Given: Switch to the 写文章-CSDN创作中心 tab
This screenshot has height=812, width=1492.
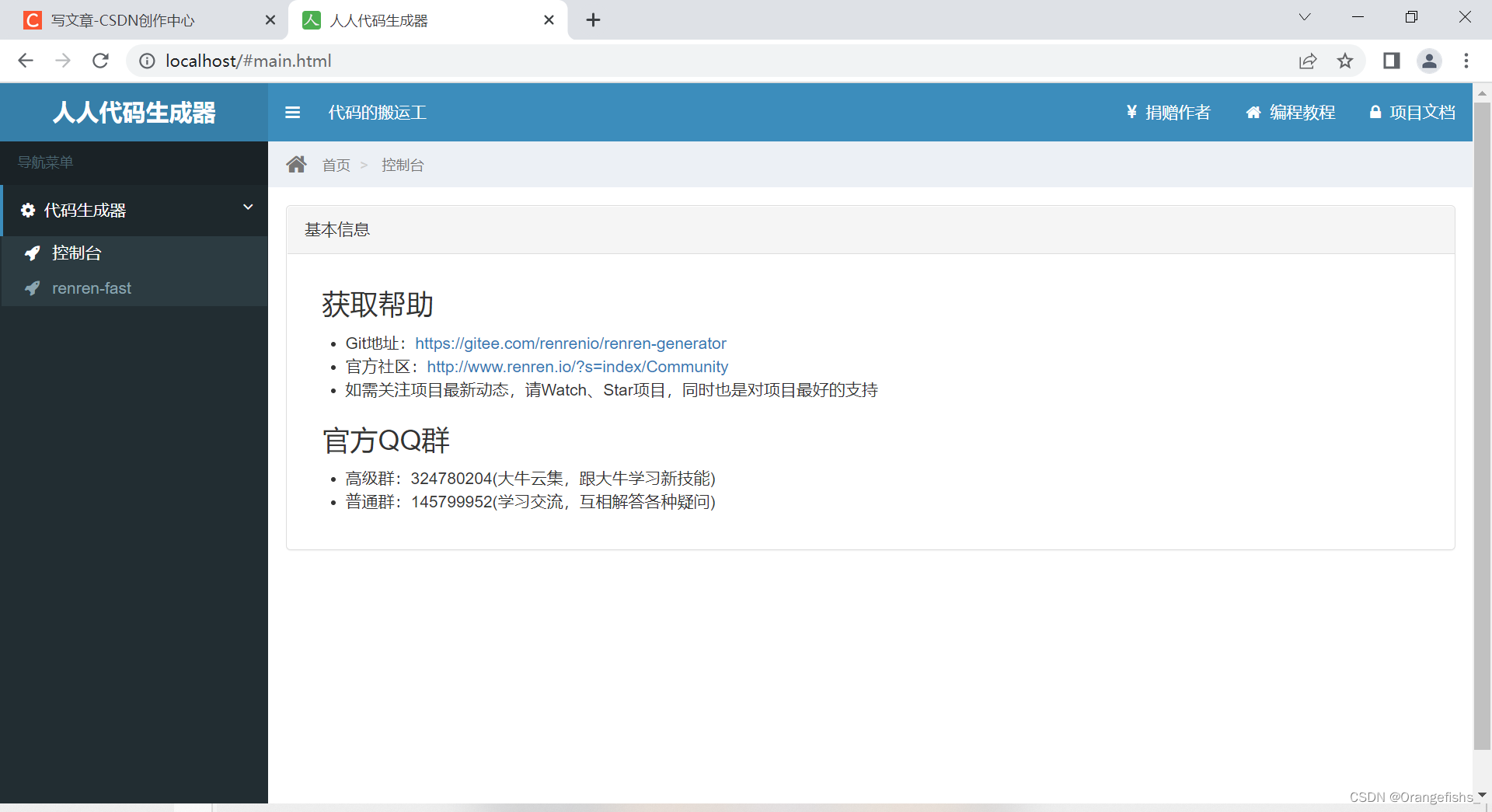Looking at the screenshot, I should pos(124,20).
